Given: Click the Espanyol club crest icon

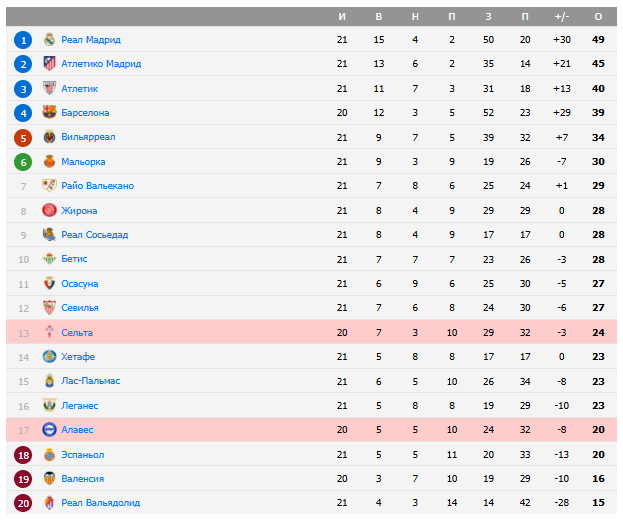Looking at the screenshot, I should pyautogui.click(x=49, y=455).
